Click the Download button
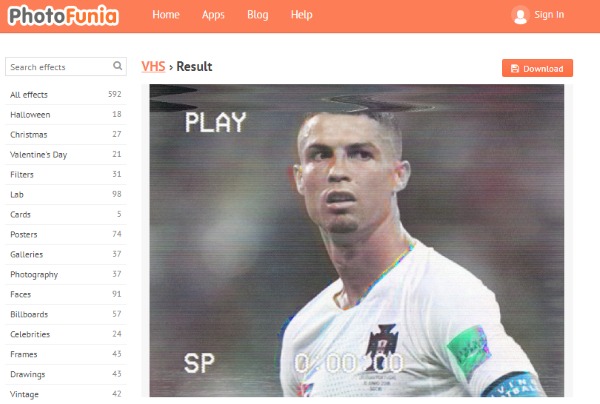 click(537, 68)
